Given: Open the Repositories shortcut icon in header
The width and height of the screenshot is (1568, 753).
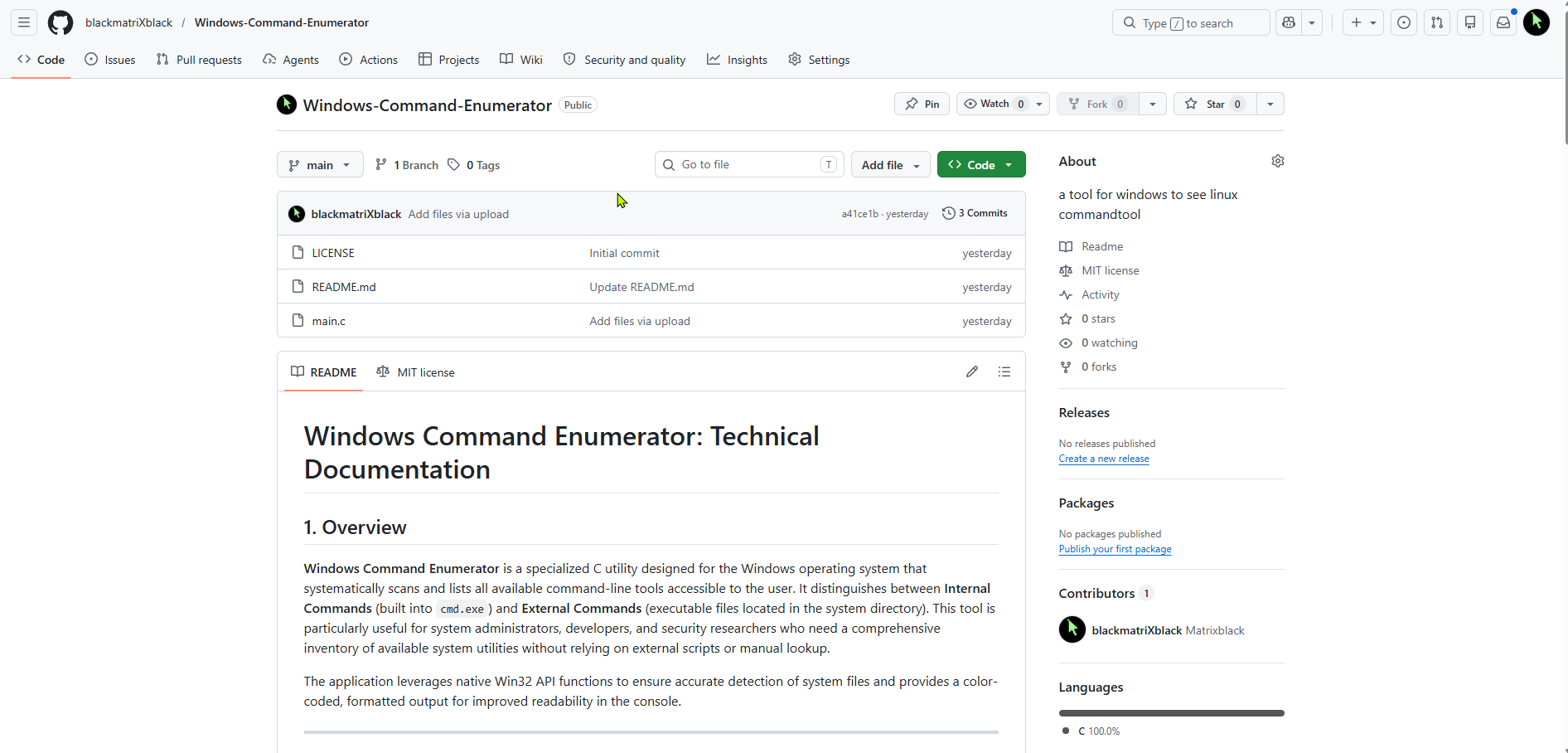Looking at the screenshot, I should pyautogui.click(x=1470, y=22).
